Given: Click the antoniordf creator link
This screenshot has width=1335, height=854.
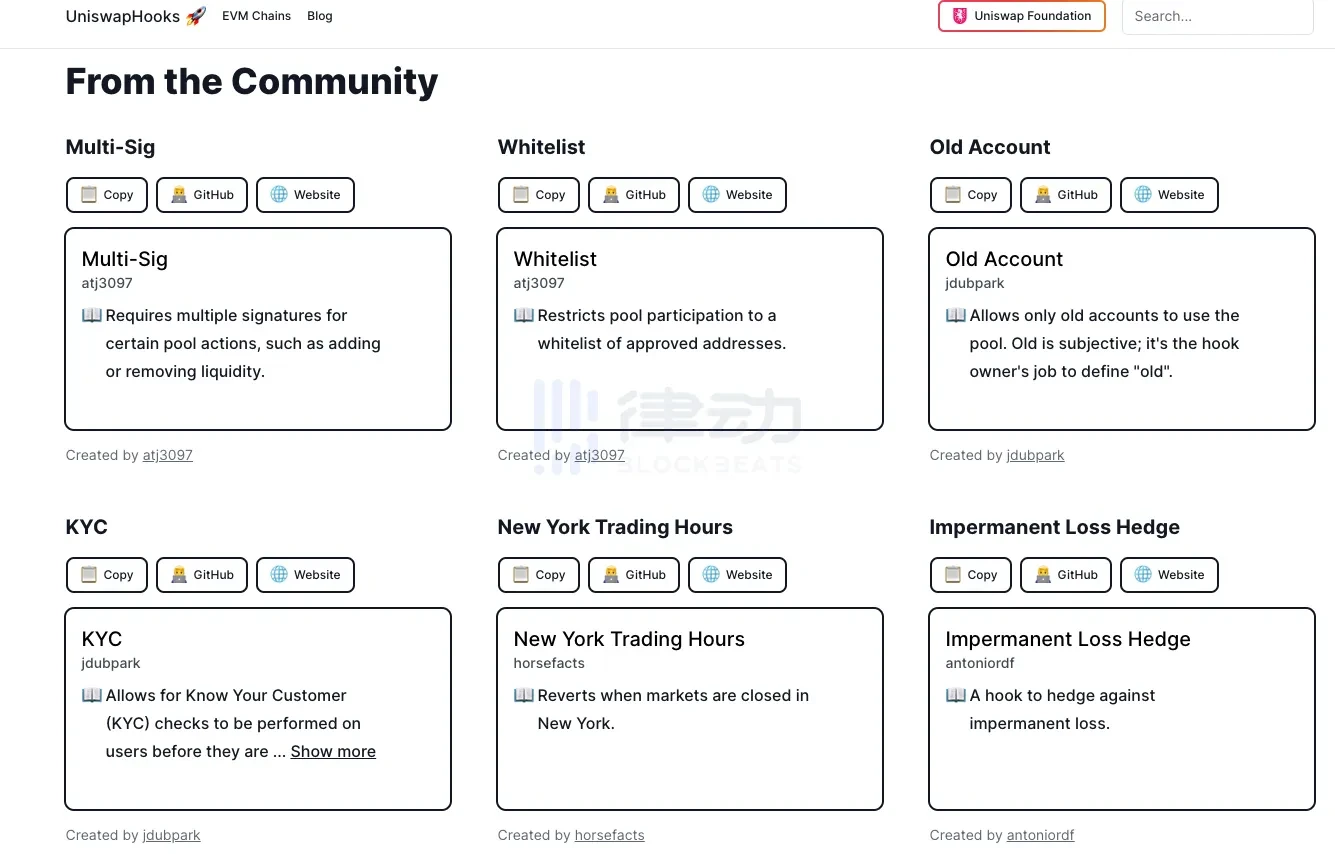Looking at the screenshot, I should click(x=1040, y=835).
